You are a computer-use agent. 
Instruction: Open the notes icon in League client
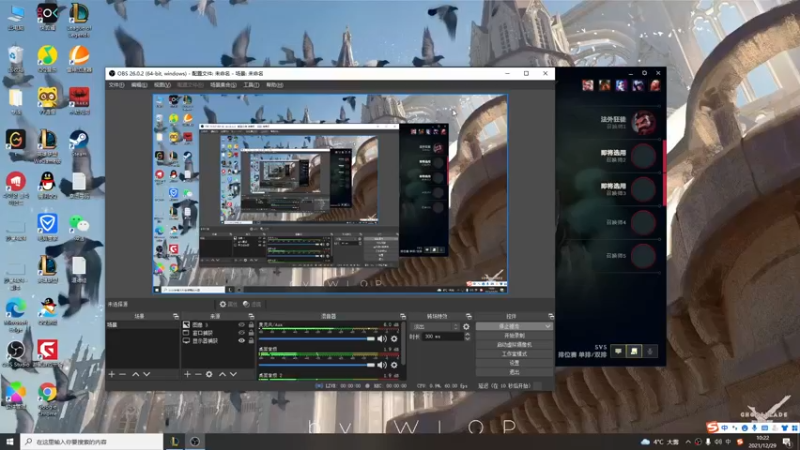634,351
